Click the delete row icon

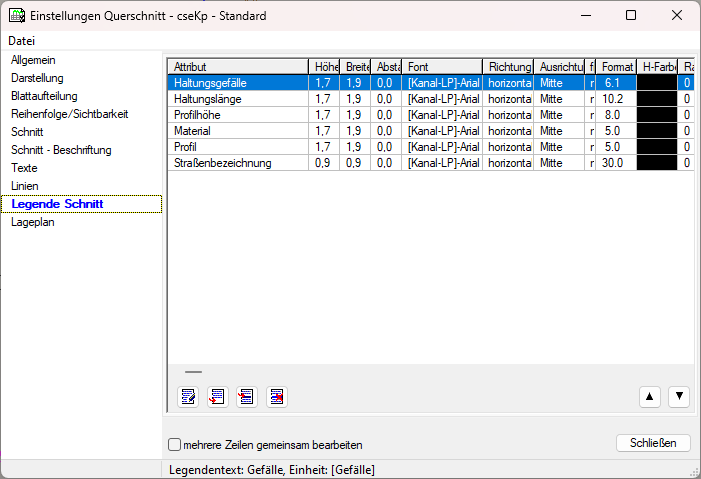point(276,397)
